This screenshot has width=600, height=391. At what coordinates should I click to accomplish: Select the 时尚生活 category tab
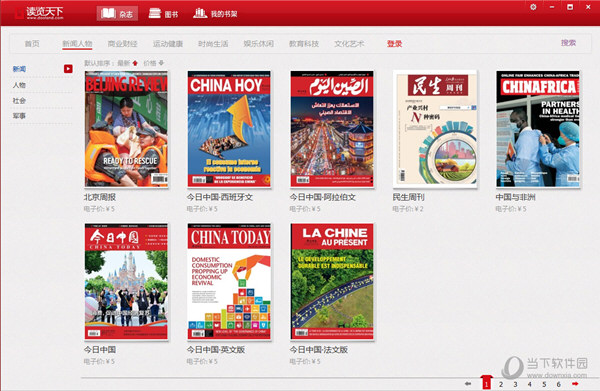point(213,44)
